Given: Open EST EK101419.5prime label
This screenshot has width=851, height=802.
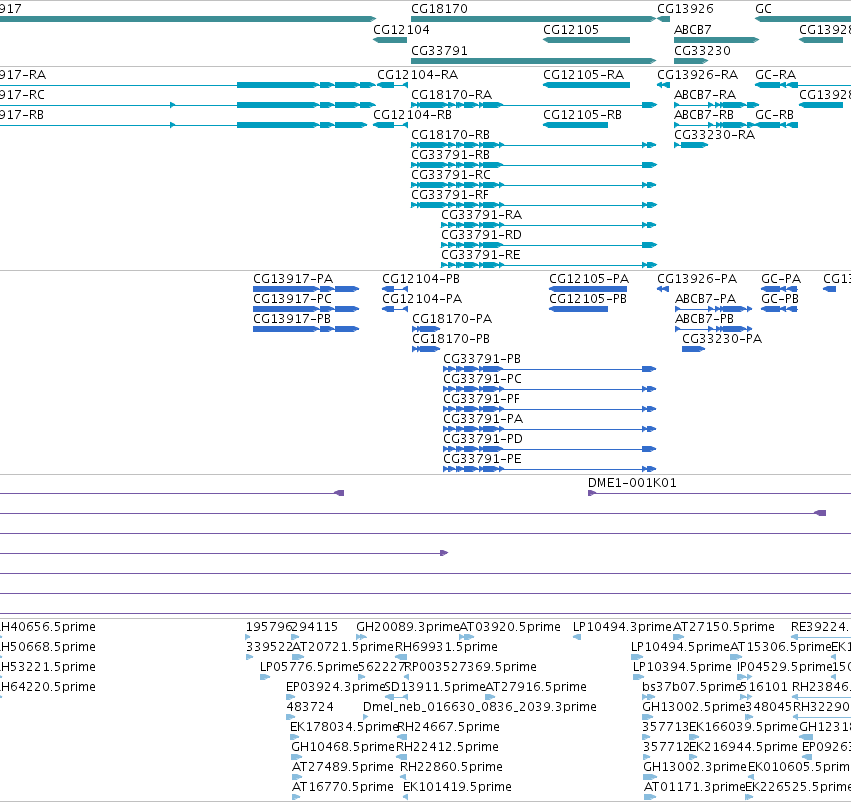Looking at the screenshot, I should (x=458, y=787).
